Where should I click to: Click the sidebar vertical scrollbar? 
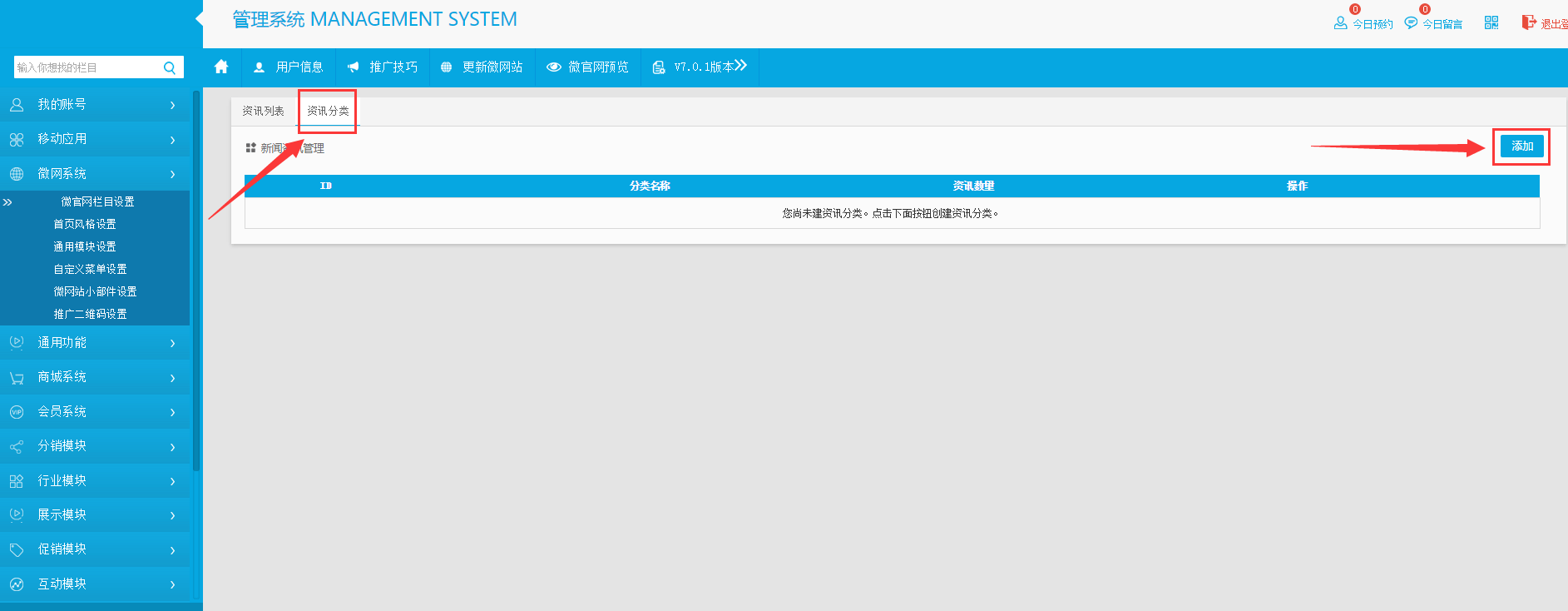click(x=196, y=281)
